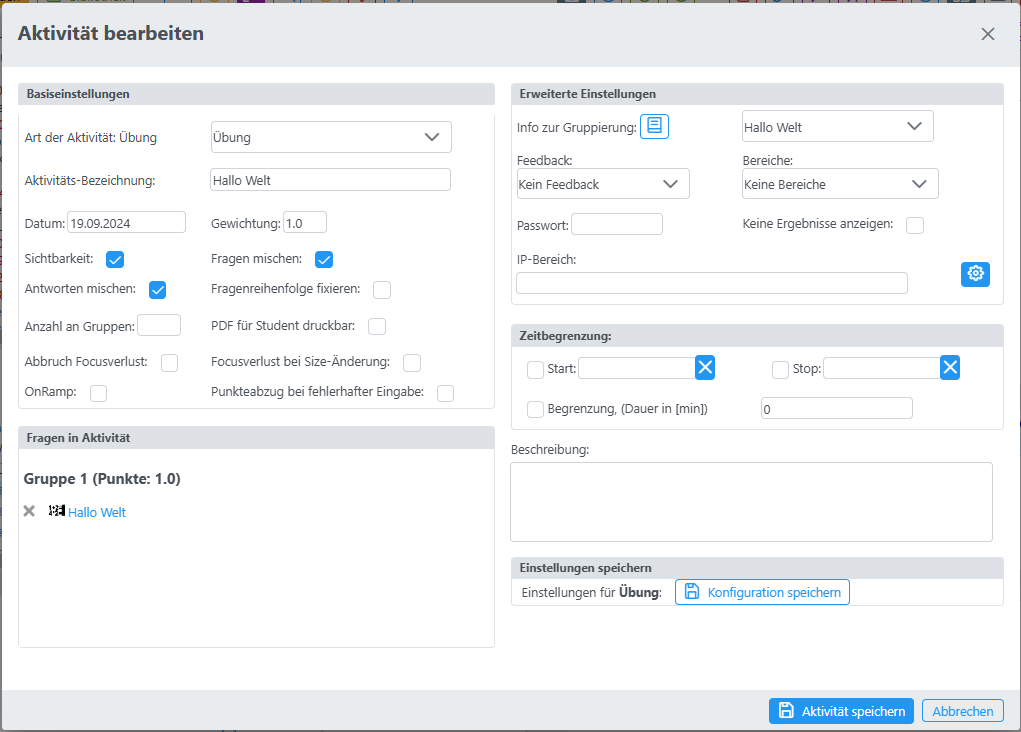Close the Aktivität bearbeiten dialog
Viewport: 1021px width, 732px height.
[x=988, y=34]
